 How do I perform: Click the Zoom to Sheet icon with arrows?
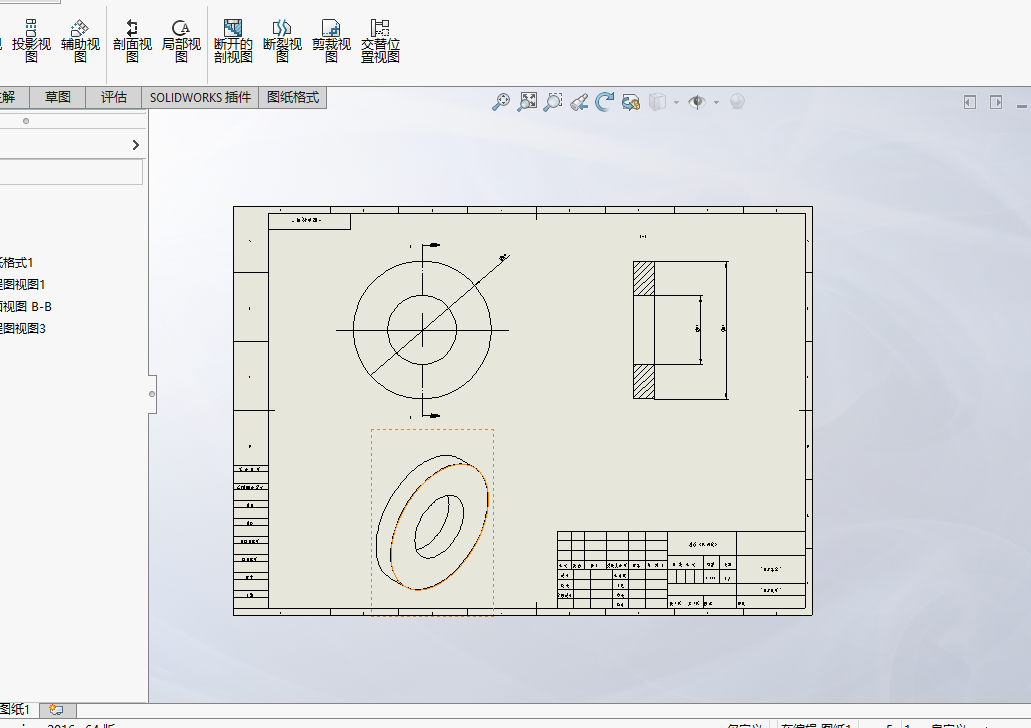527,102
